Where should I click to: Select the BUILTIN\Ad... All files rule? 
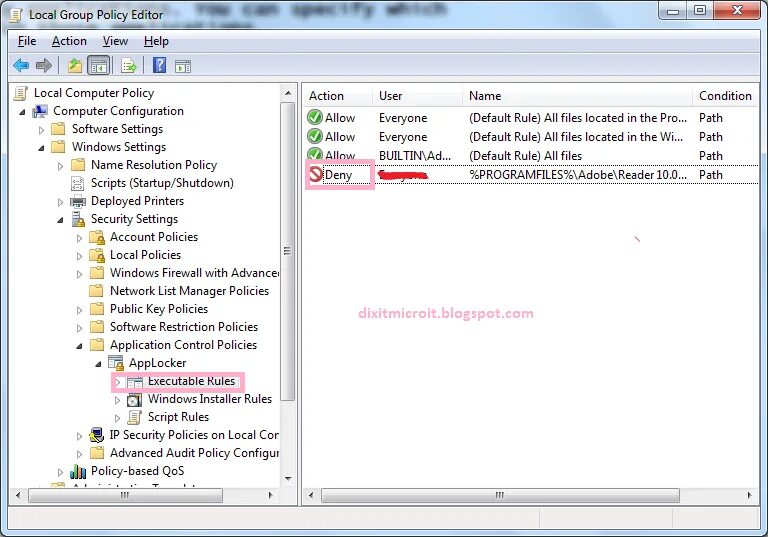coord(531,156)
